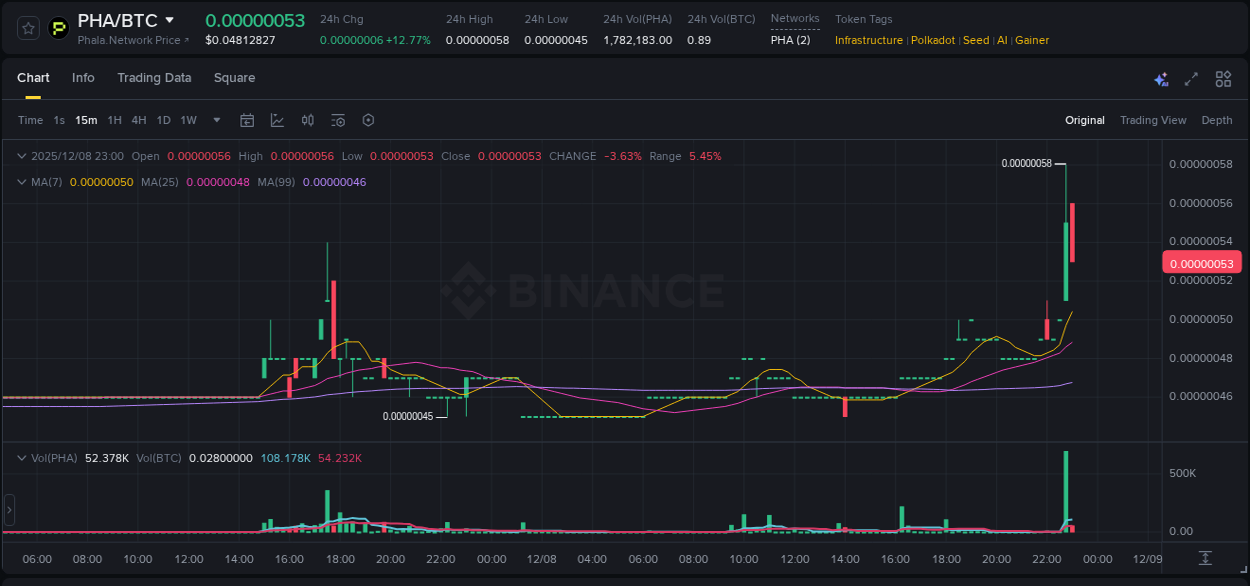This screenshot has height=586, width=1250.
Task: Switch to the Depth view
Action: click(1216, 120)
